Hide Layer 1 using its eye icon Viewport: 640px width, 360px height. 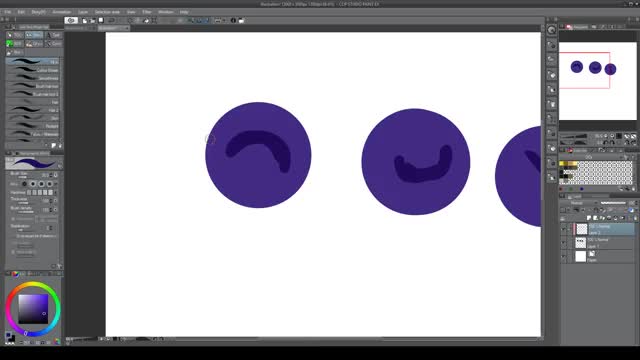[x=564, y=243]
